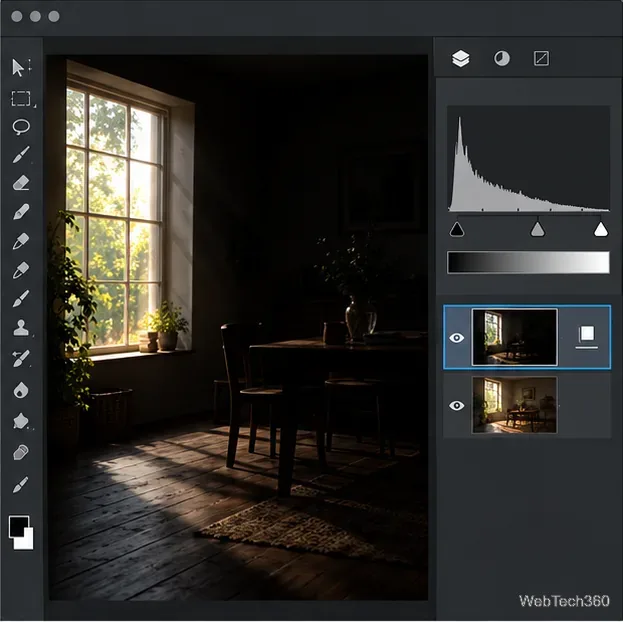This screenshot has height=622, width=623.
Task: Open the Curves tab icon
Action: tap(541, 58)
